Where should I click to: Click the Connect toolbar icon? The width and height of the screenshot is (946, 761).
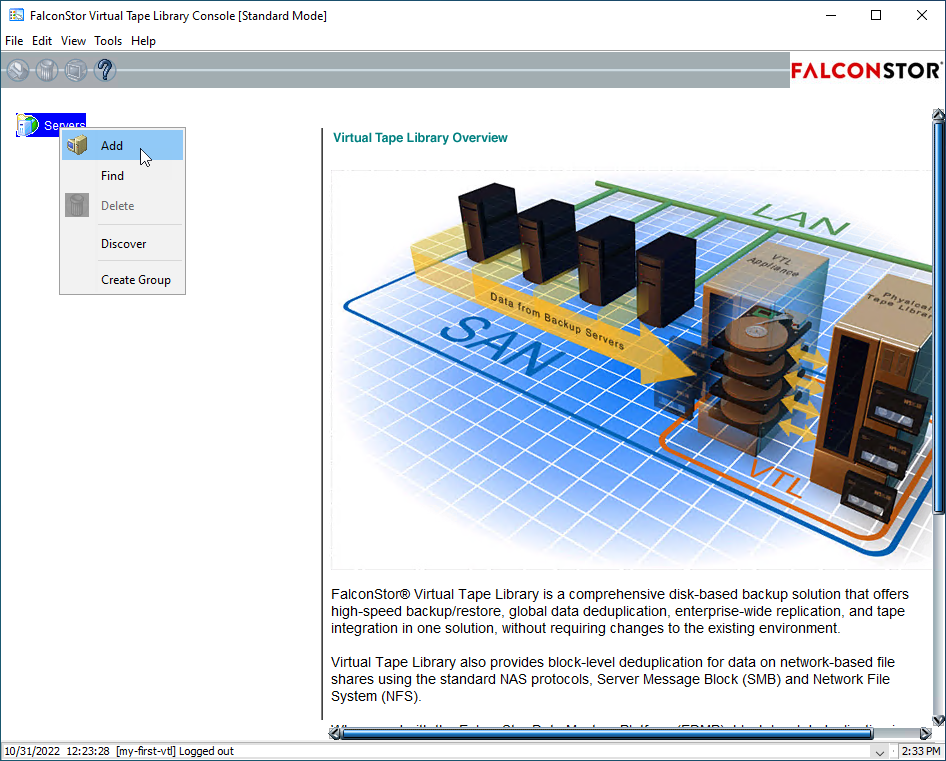tap(18, 70)
